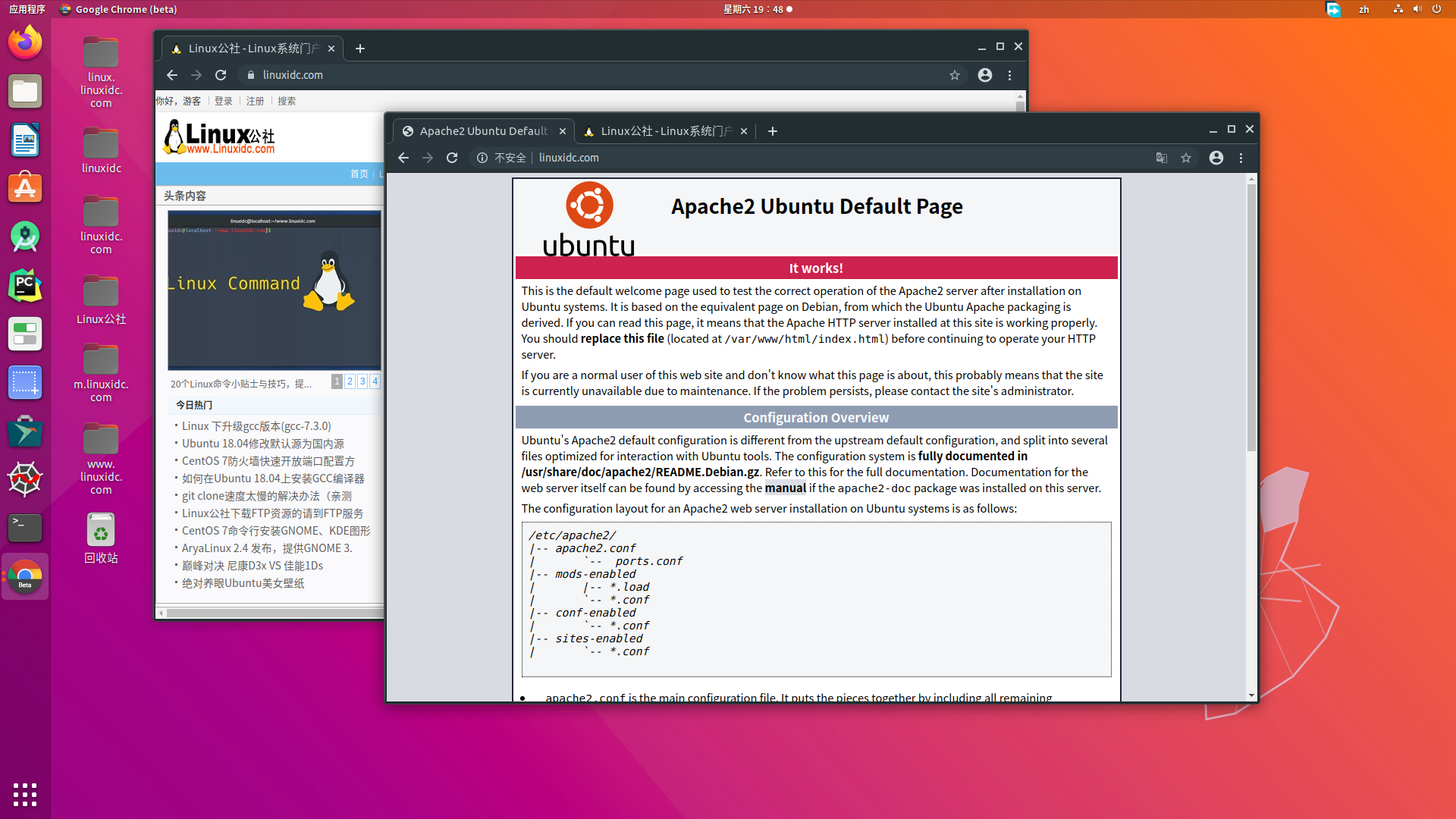Open the power button menu in the top panel
This screenshot has height=819, width=1456.
[1436, 9]
